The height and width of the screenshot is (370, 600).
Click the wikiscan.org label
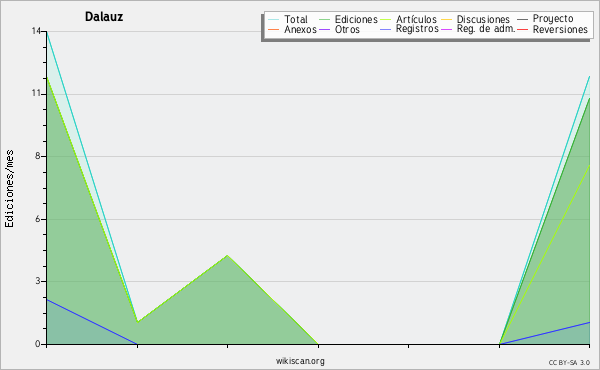point(300,361)
